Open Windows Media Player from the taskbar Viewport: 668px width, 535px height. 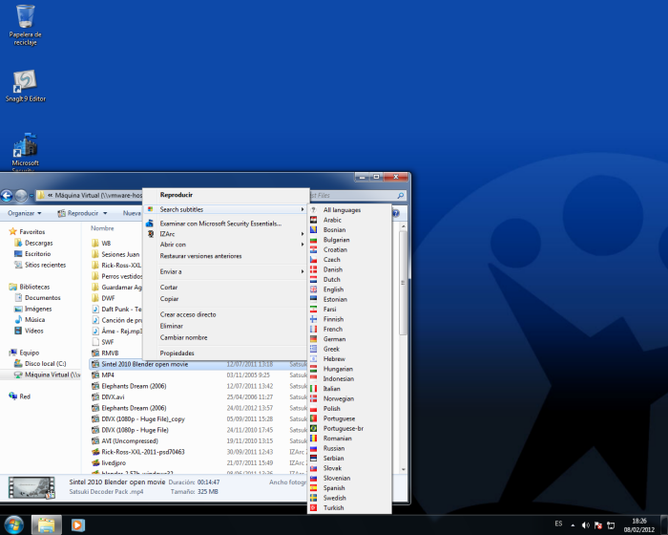(x=78, y=525)
